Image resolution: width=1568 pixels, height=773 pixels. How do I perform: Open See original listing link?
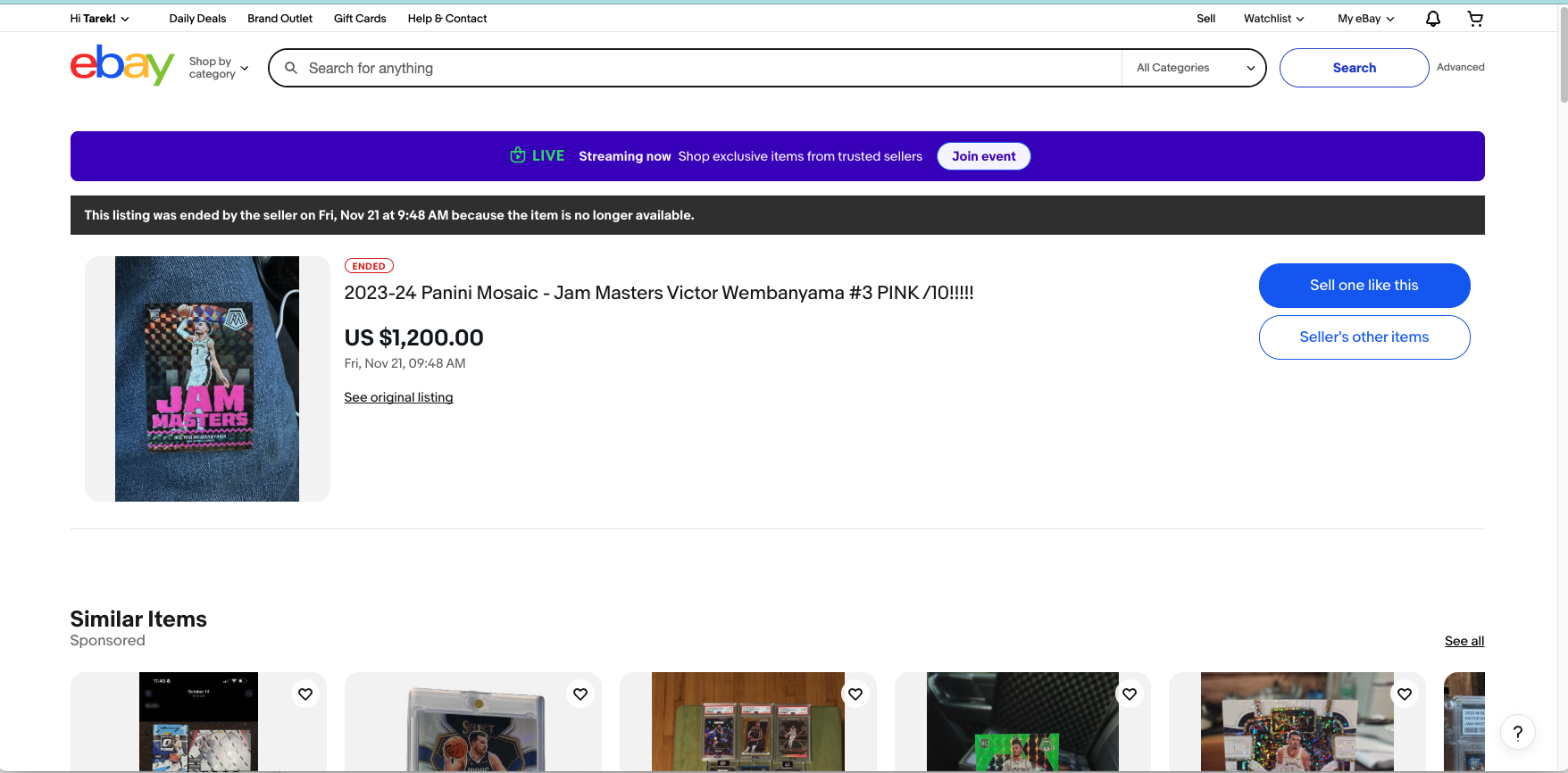(398, 397)
